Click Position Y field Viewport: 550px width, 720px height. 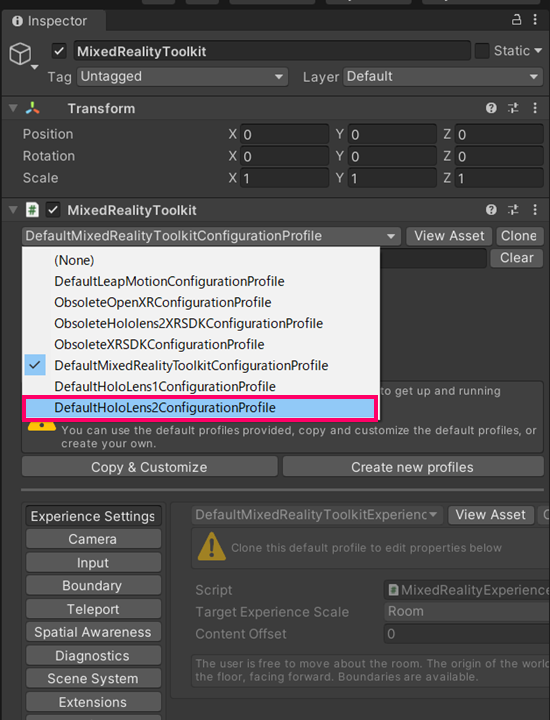[392, 134]
